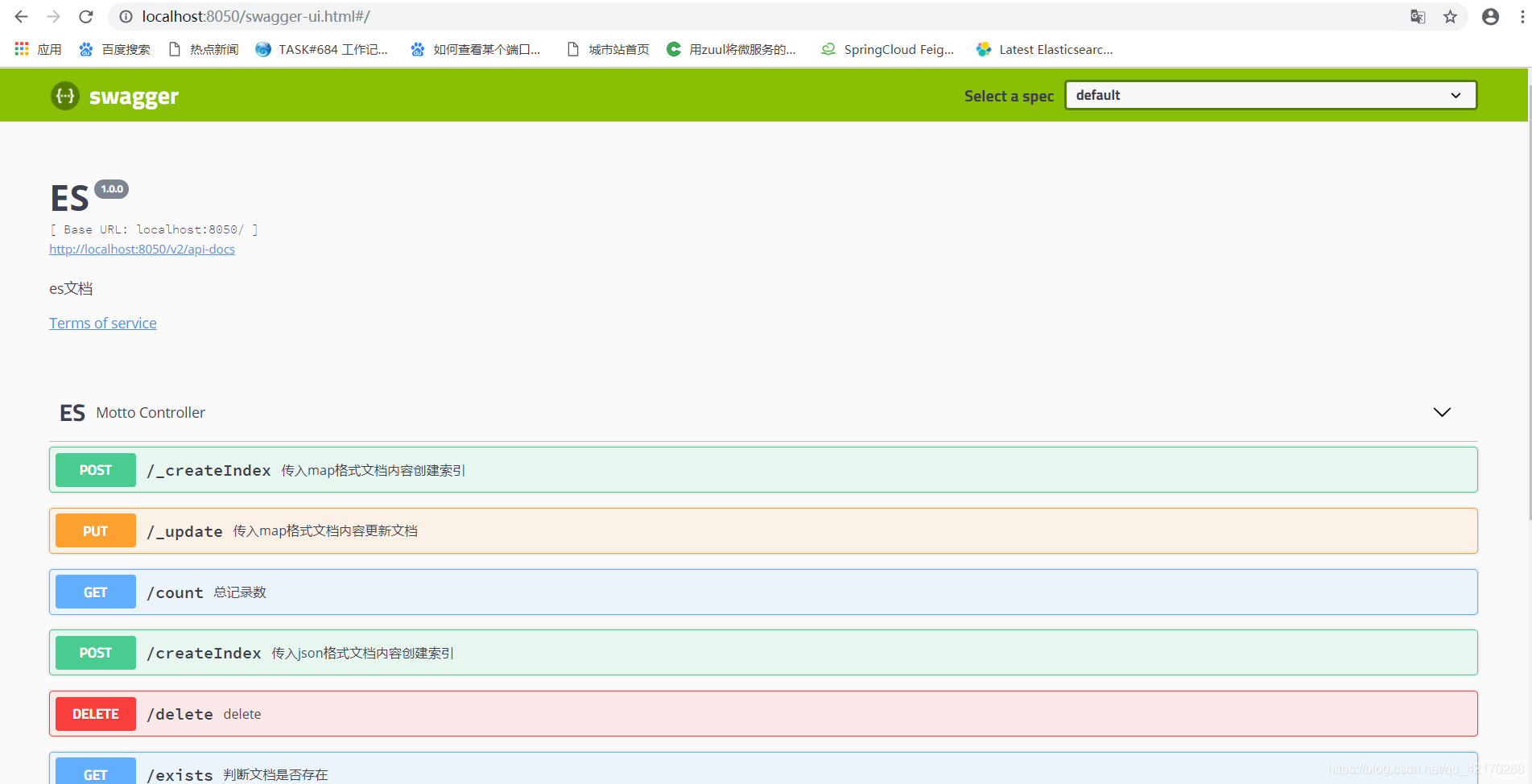Viewport: 1532px width, 784px height.
Task: Open the SpringCloud Feign bookmark
Action: click(886, 49)
